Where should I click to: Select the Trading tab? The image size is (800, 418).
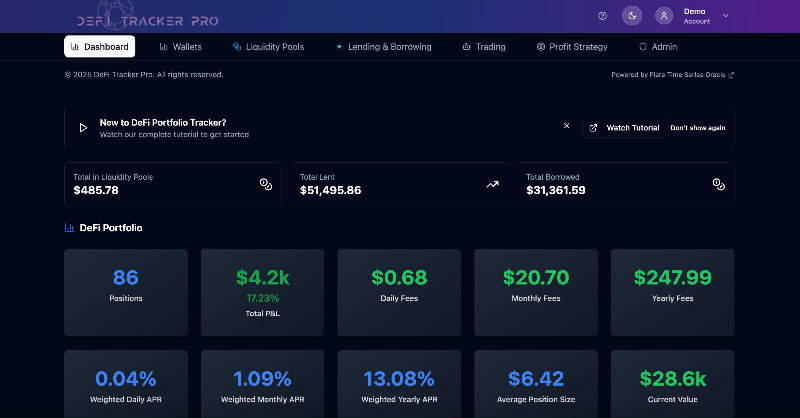point(484,46)
